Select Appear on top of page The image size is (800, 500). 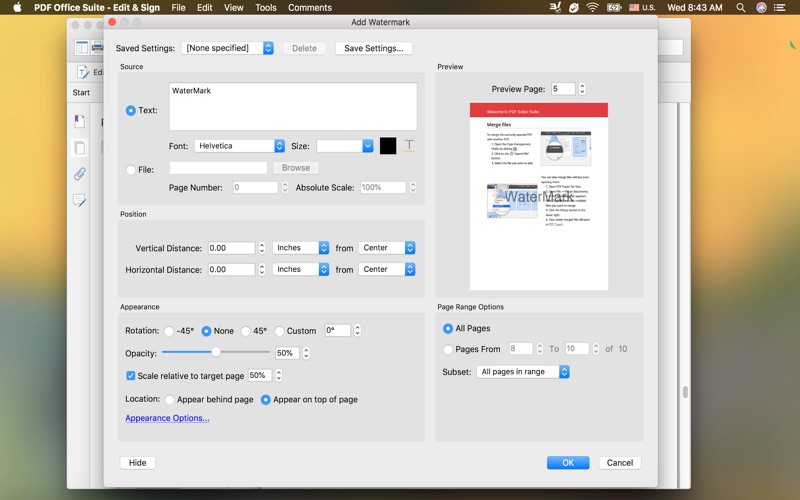point(265,399)
